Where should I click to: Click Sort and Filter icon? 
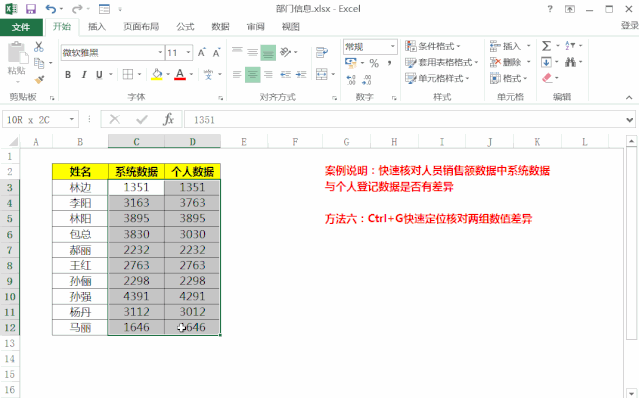coord(570,46)
